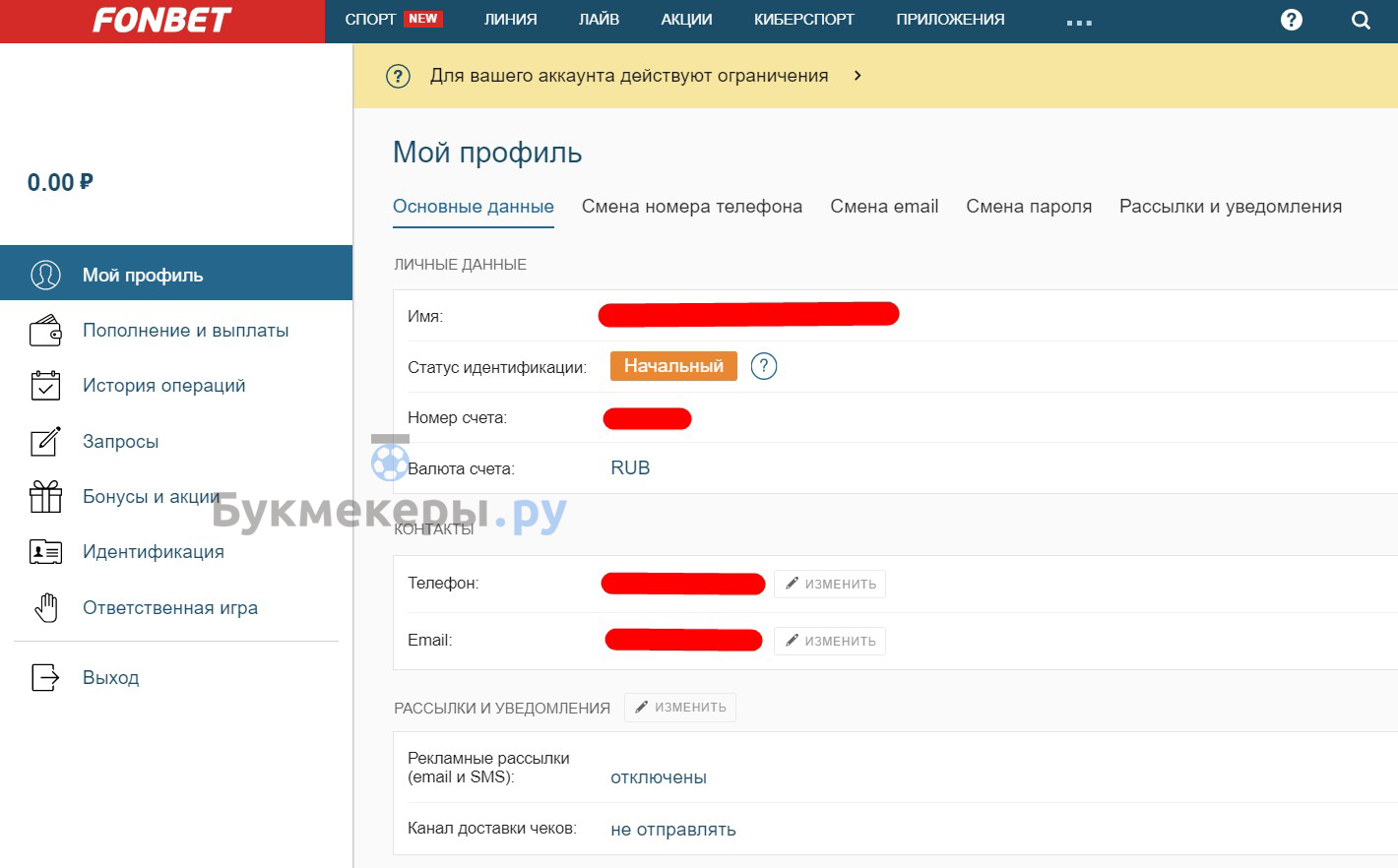Screen dimensions: 1398x868
Task: Go to ЛАЙВ section
Action: point(599,20)
